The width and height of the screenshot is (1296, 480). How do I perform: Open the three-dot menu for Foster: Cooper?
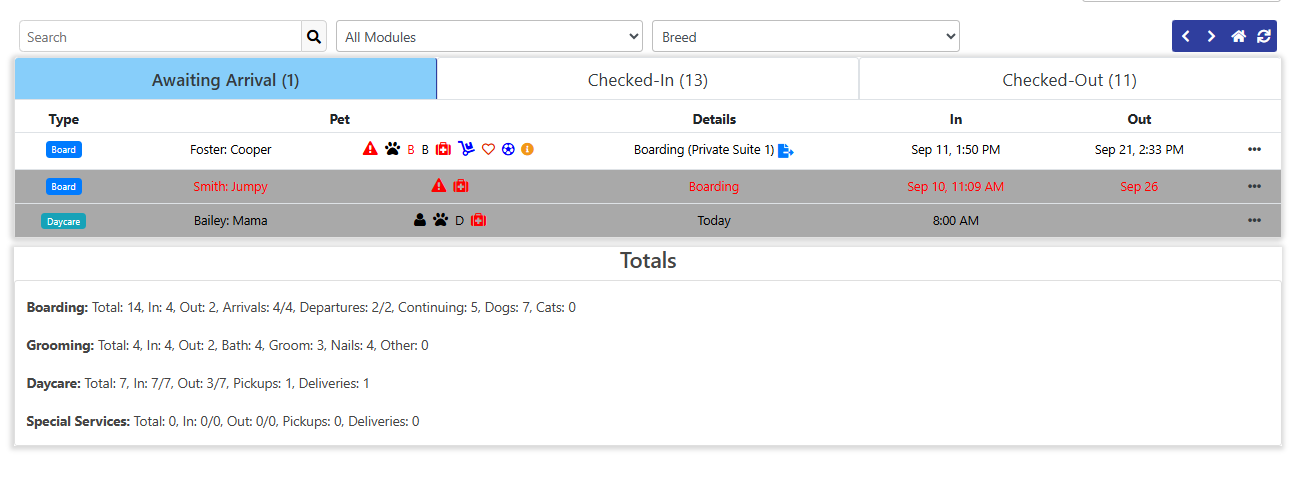click(x=1254, y=149)
